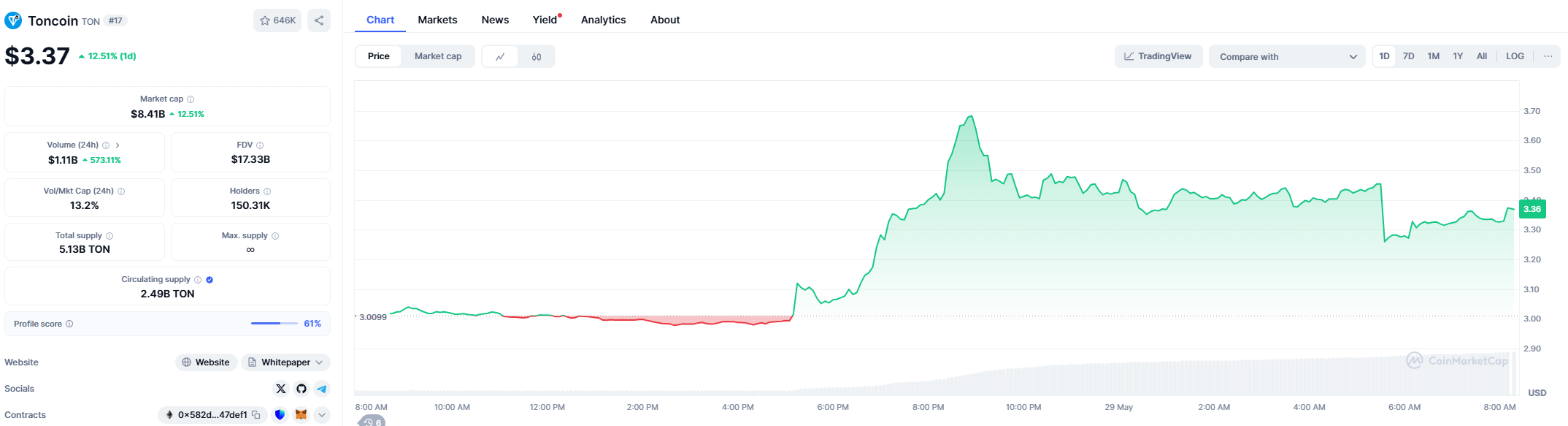
Task: Switch to candlestick chart view
Action: point(537,56)
